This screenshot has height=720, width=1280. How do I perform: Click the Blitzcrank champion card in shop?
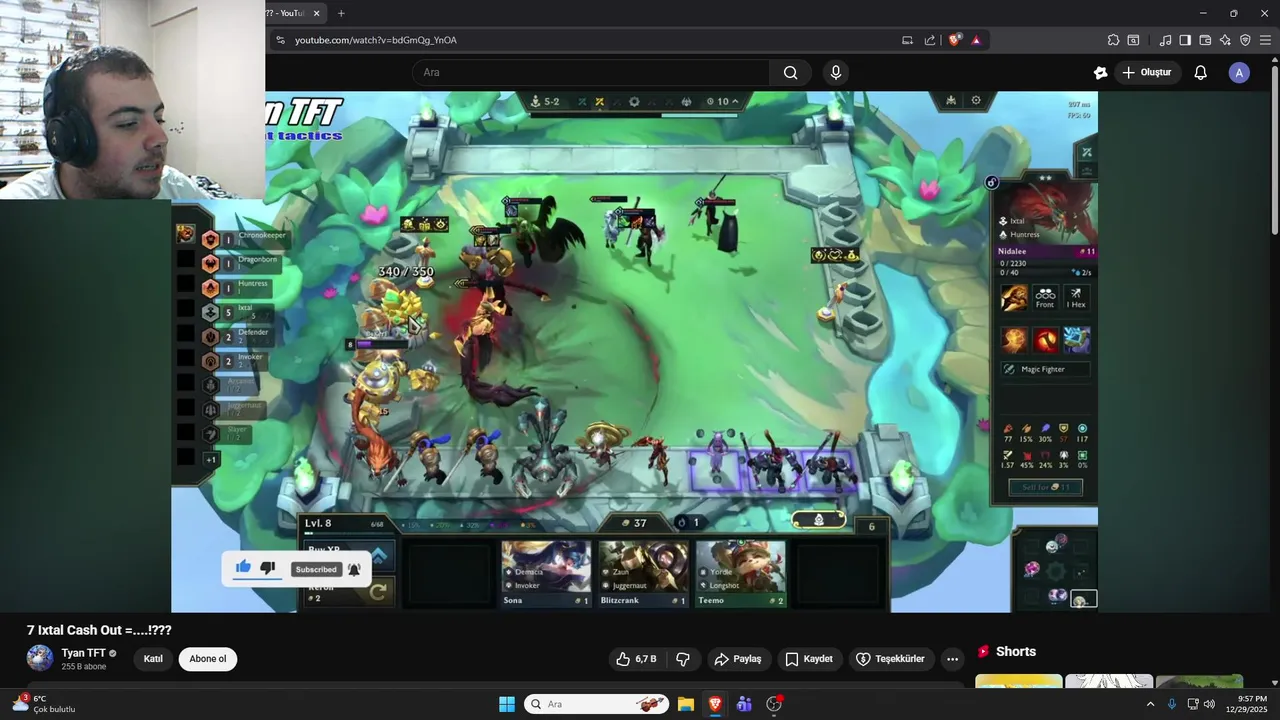643,573
